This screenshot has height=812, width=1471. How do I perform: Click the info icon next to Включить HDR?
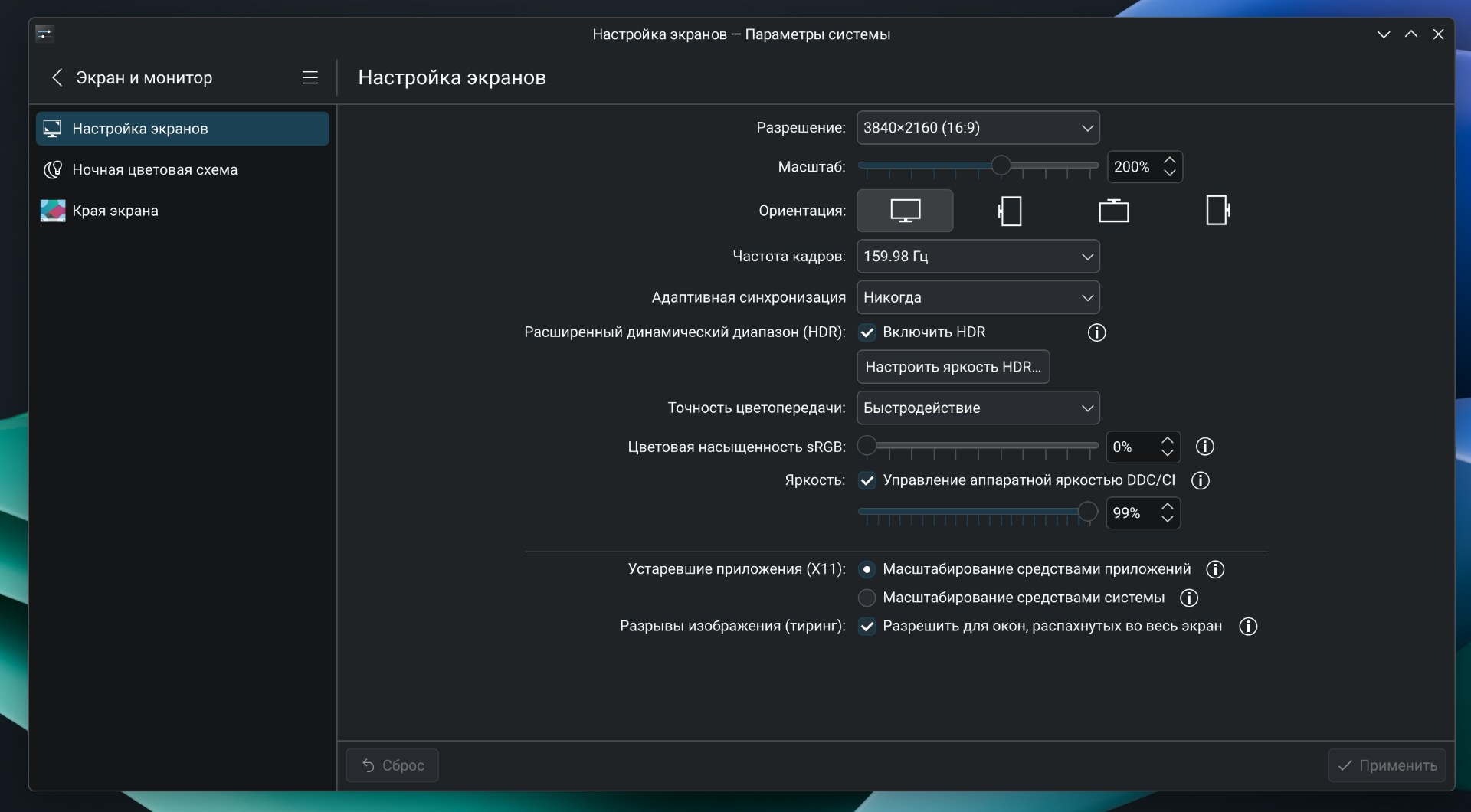pyautogui.click(x=1096, y=332)
